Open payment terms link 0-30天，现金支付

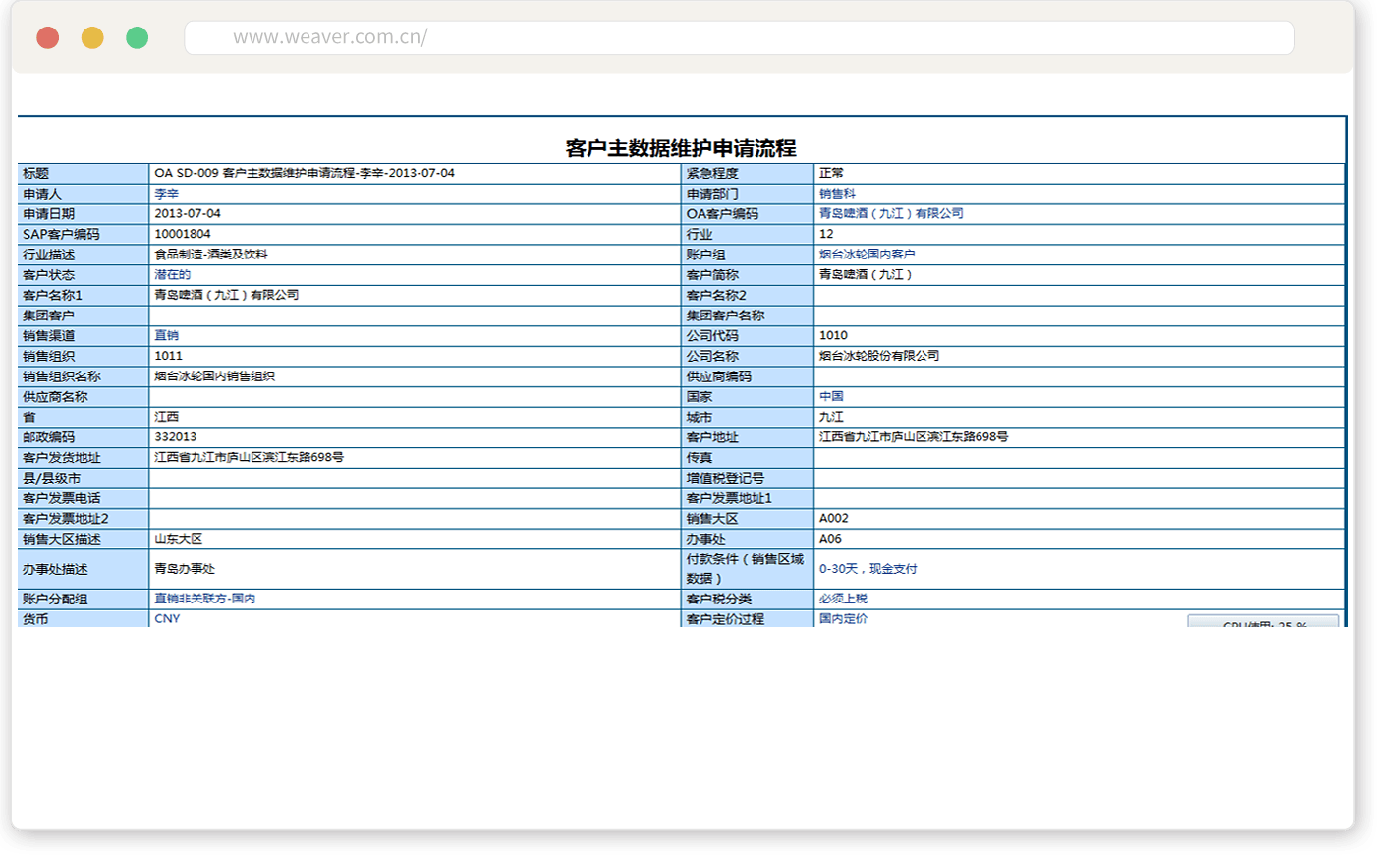click(x=868, y=569)
